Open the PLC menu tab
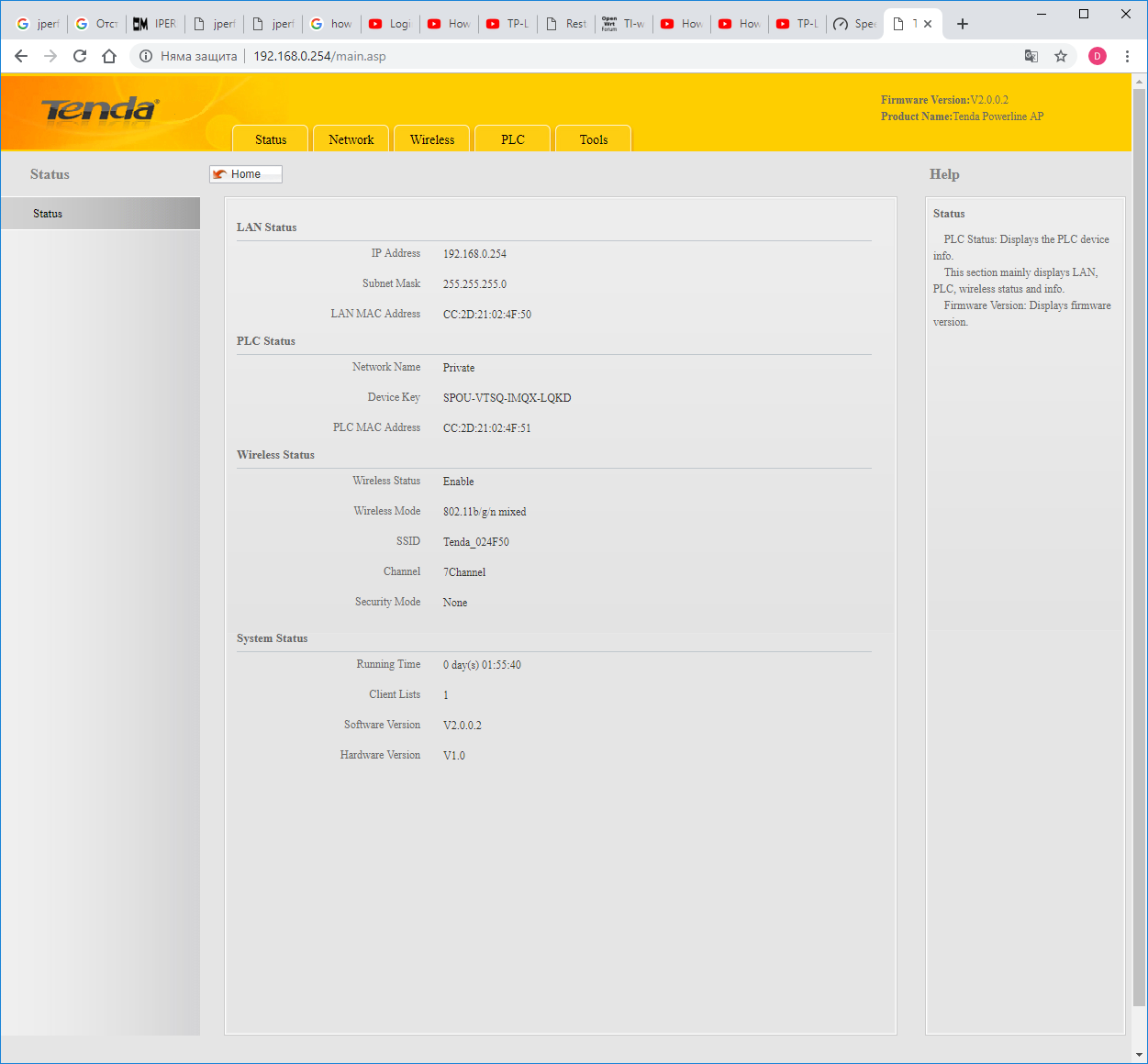Viewport: 1148px width, 1064px height. (x=513, y=139)
